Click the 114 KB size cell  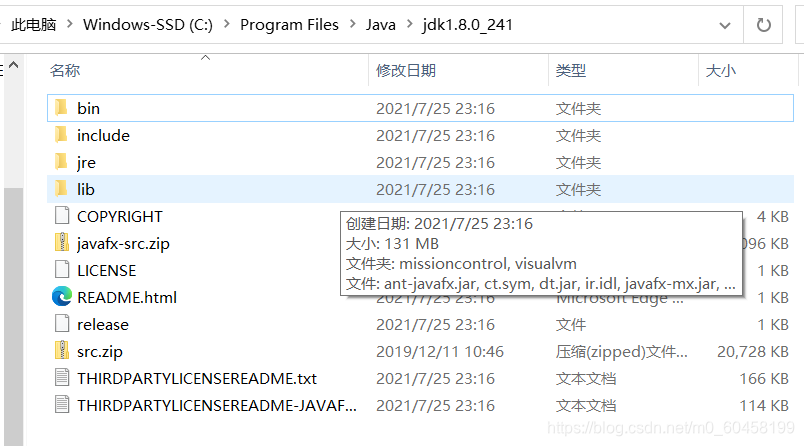pos(763,406)
